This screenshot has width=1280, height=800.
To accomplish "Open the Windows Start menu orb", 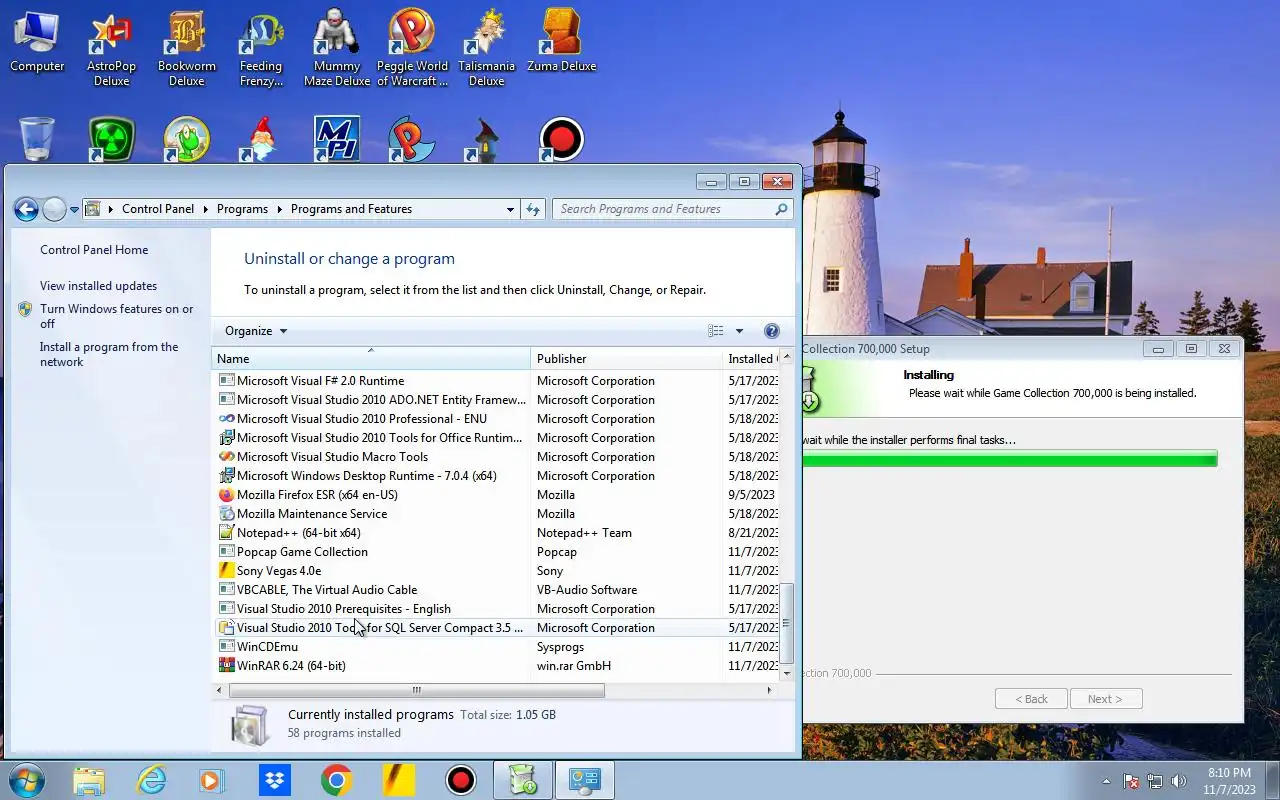I will pyautogui.click(x=27, y=780).
